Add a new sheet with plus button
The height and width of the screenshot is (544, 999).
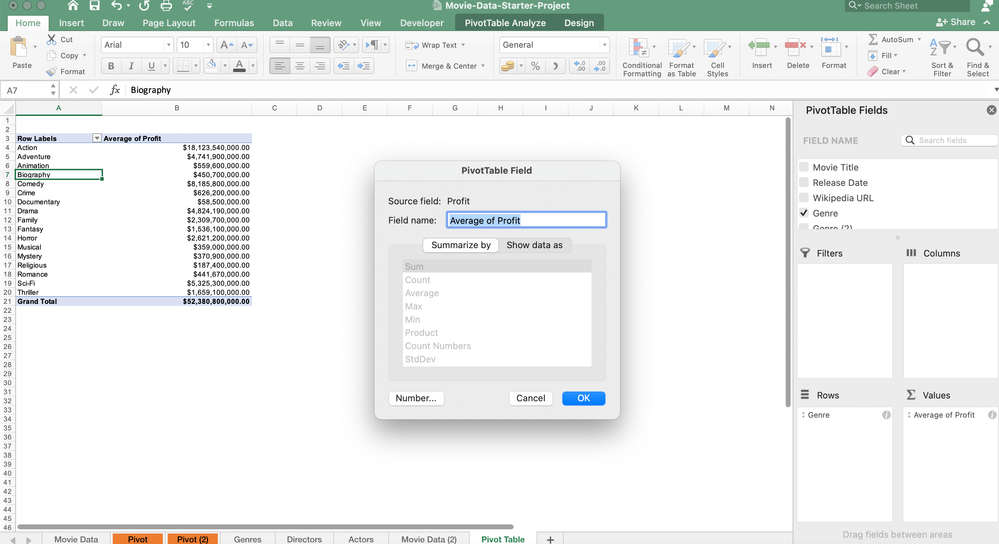(x=550, y=540)
